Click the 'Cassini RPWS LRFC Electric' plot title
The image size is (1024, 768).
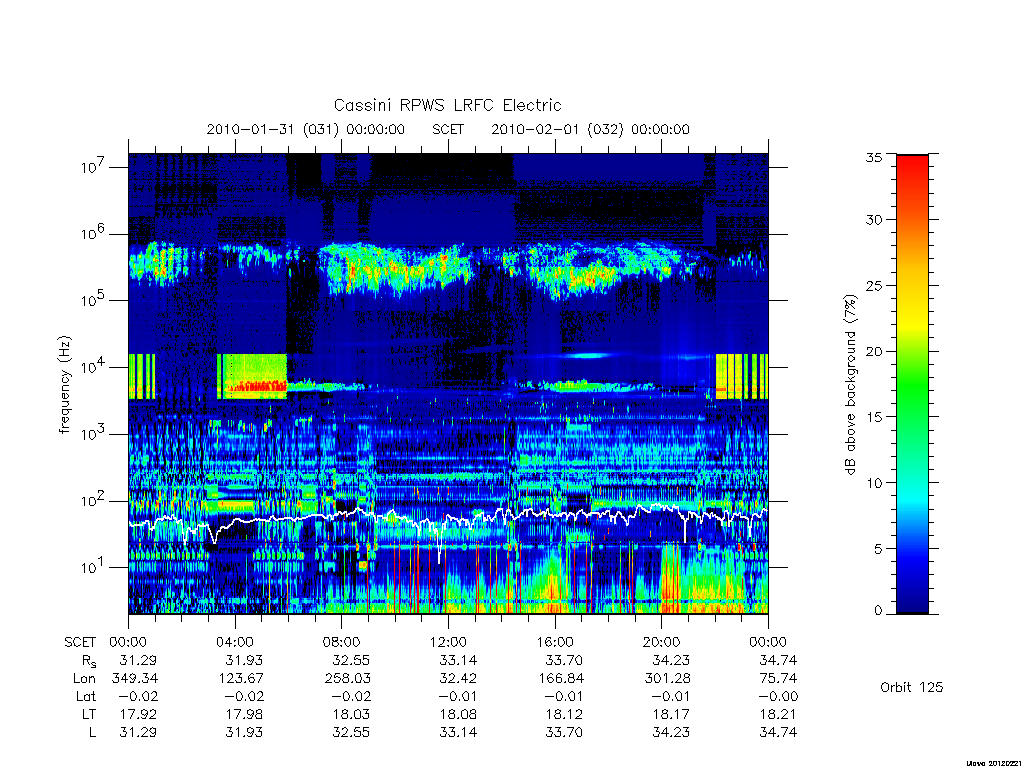click(x=447, y=105)
